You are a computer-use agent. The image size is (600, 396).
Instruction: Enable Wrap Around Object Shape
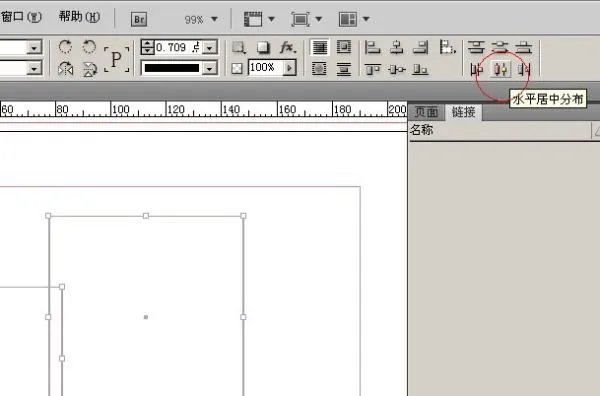320,69
